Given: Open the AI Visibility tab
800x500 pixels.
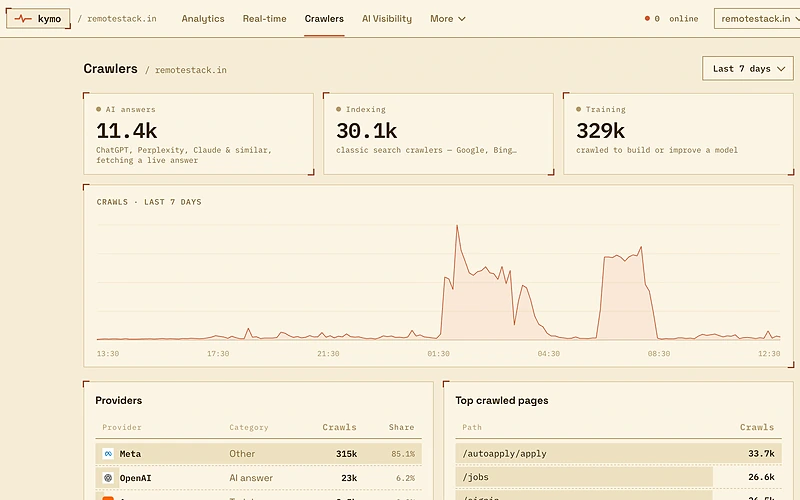Looking at the screenshot, I should (387, 19).
